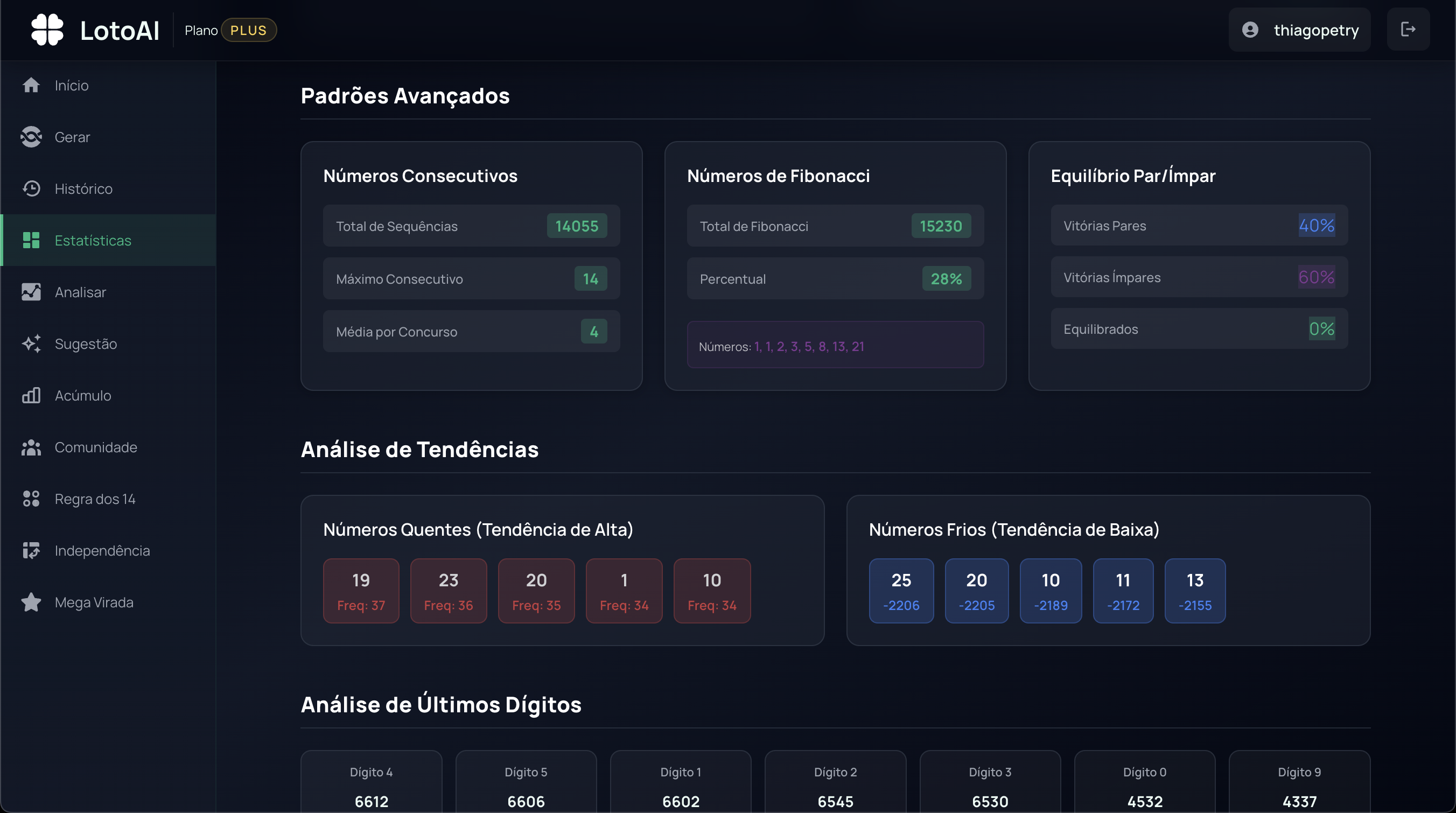Select cold number 25 card
Viewport: 1456px width, 813px height.
pos(901,591)
